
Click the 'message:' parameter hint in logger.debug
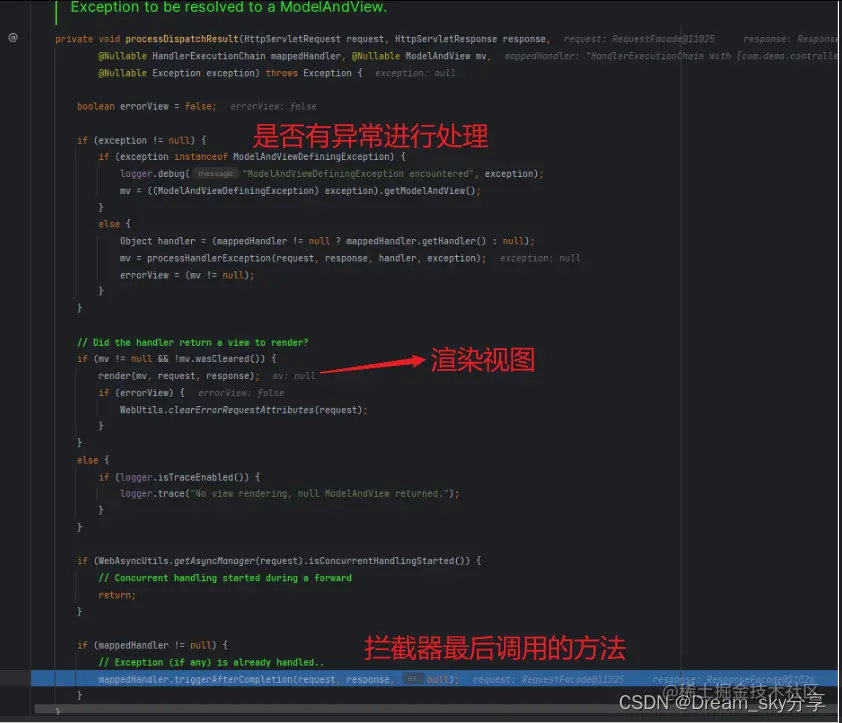click(215, 173)
